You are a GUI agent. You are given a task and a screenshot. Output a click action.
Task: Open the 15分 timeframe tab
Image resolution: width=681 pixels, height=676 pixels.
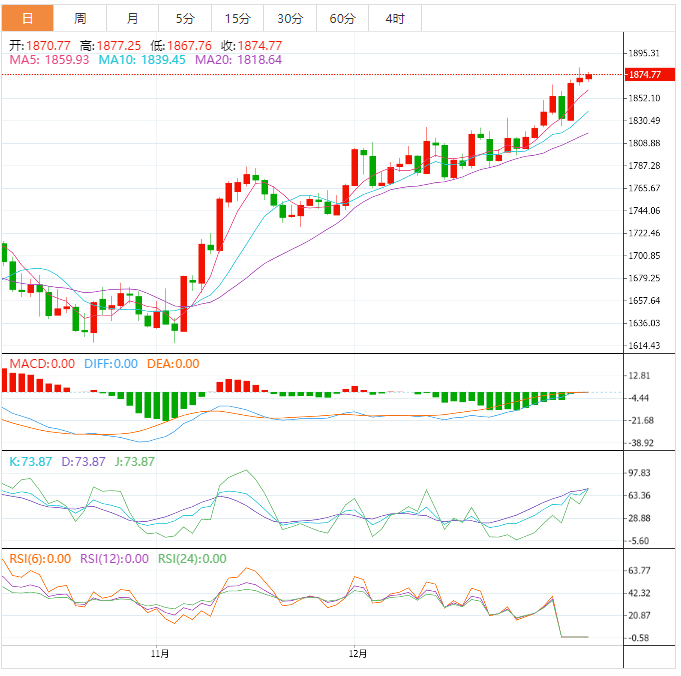coord(238,18)
